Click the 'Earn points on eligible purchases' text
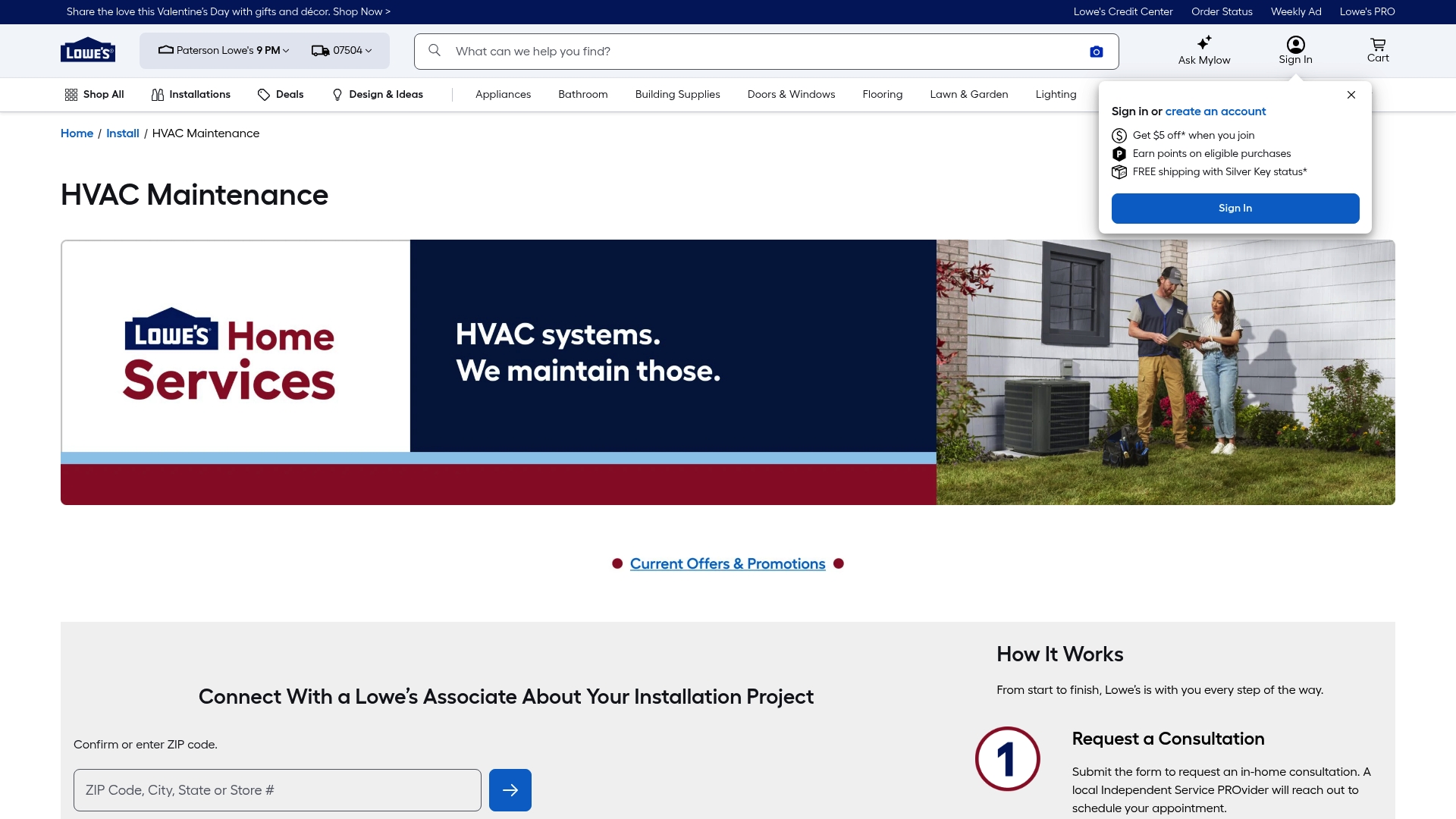Image resolution: width=1456 pixels, height=819 pixels. (1212, 154)
